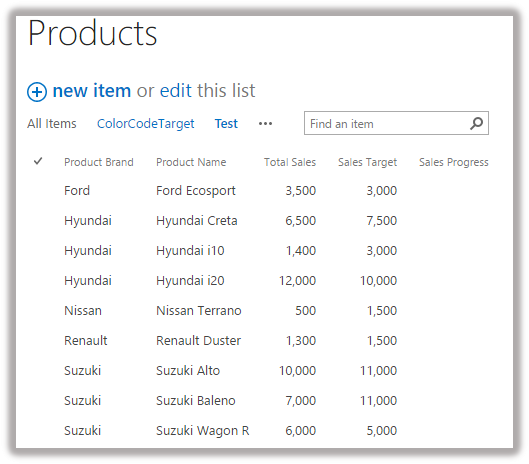Switch to the ColorCodeTarget view
Screen dimensions: 529x464
[x=145, y=124]
